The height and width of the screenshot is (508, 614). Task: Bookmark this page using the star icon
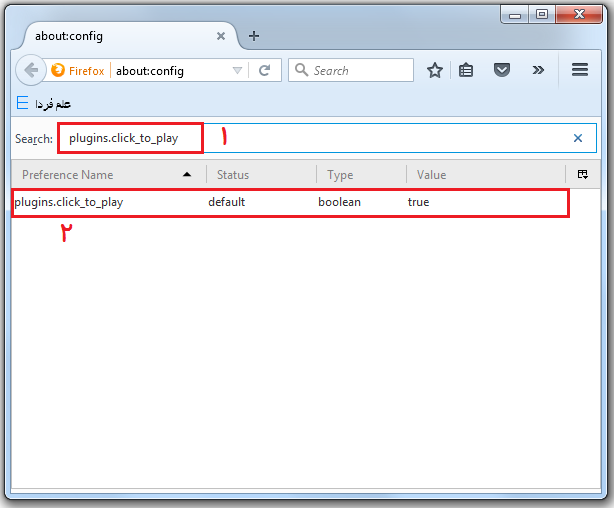[435, 70]
